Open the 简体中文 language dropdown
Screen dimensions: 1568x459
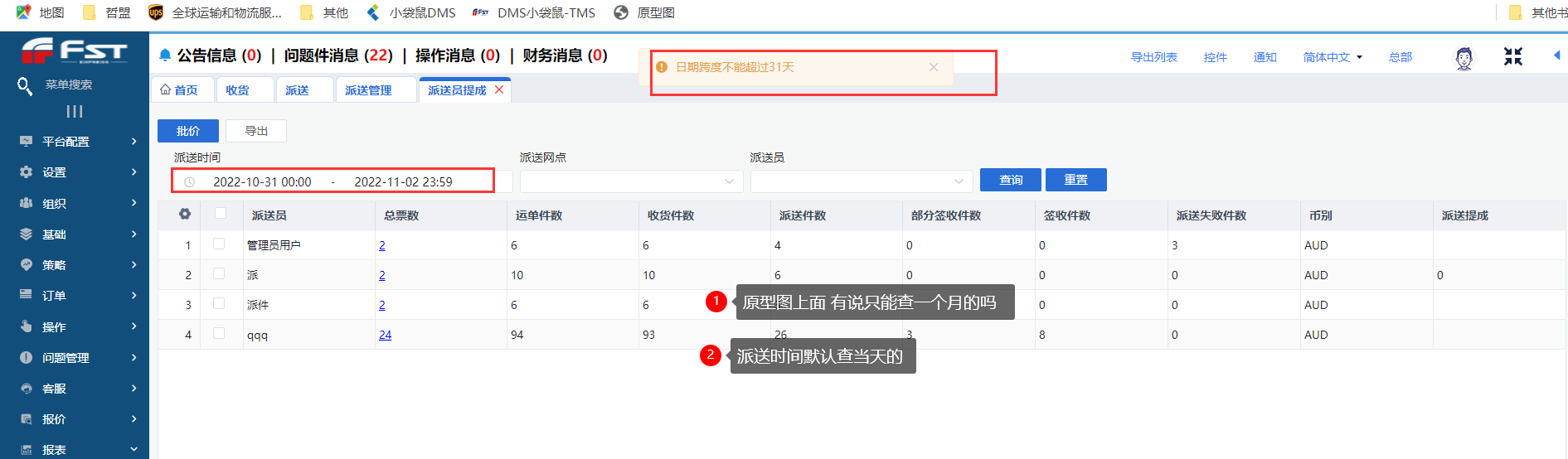(1333, 57)
